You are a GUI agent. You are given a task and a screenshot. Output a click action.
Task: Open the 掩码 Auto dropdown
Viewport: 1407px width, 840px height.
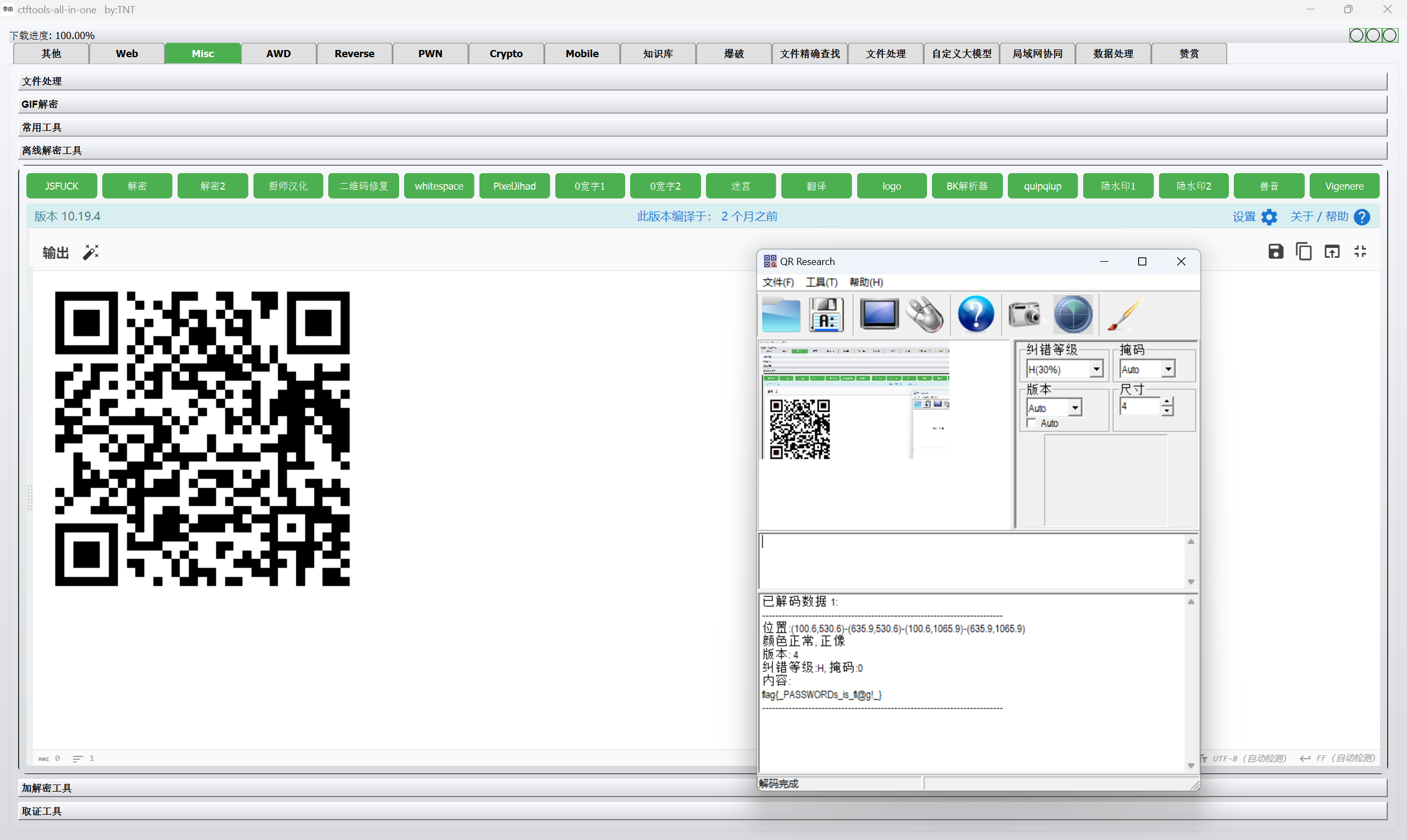tap(1168, 369)
